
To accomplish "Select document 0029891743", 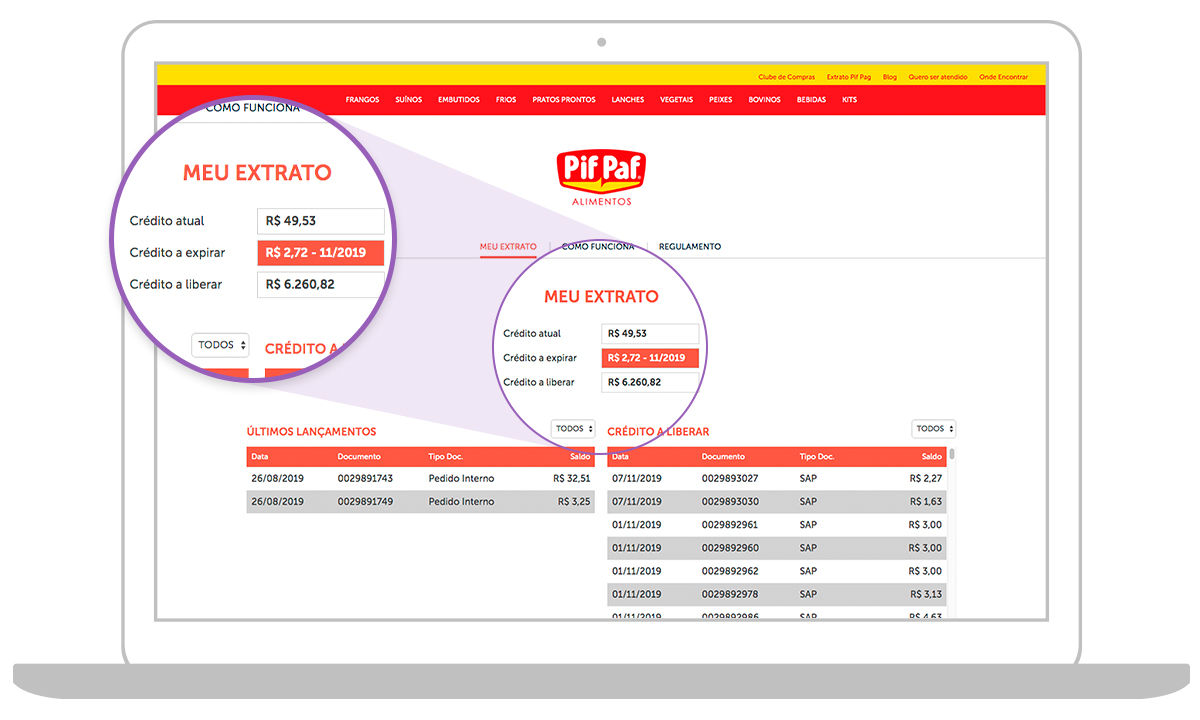I will click(x=365, y=479).
